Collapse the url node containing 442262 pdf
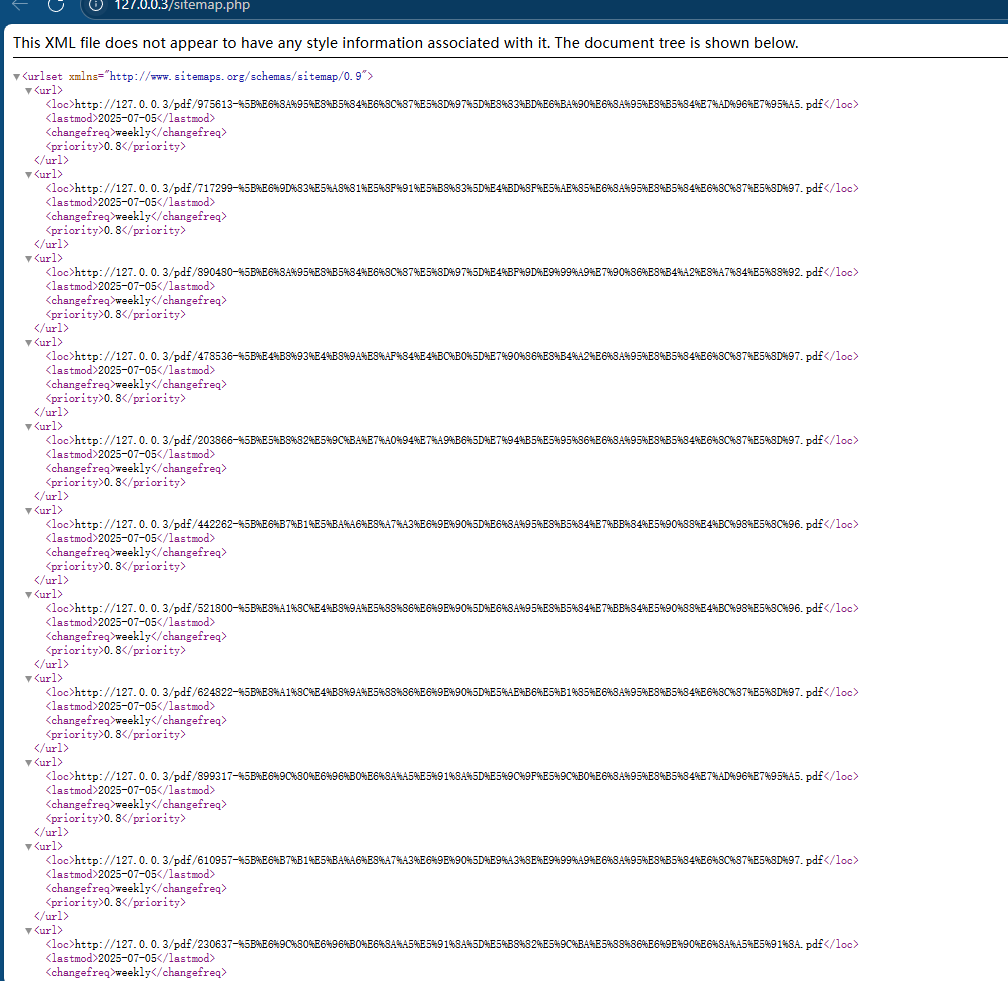The width and height of the screenshot is (1008, 981). pyautogui.click(x=28, y=510)
